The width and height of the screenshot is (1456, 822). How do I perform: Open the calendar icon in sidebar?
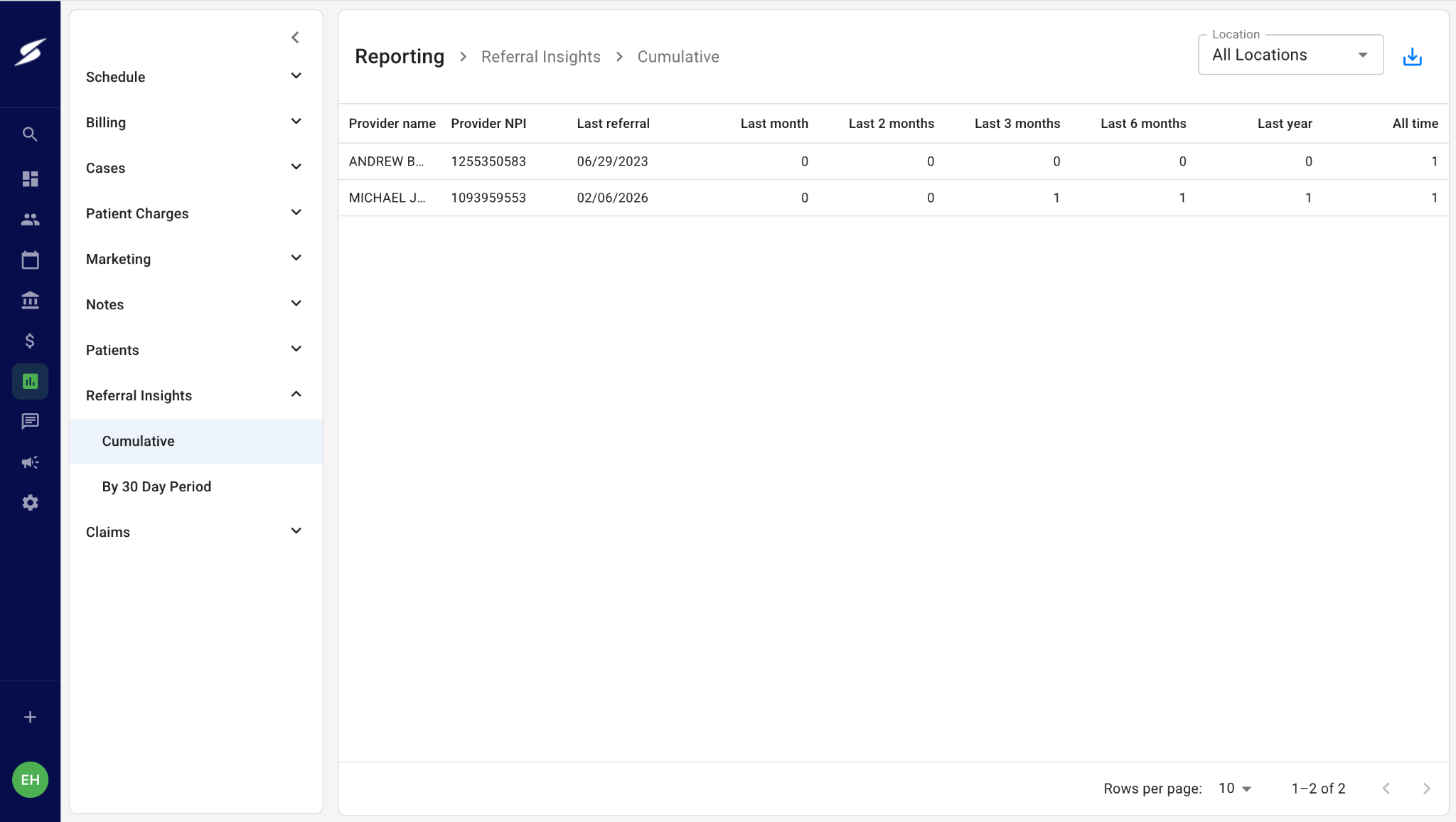(30, 260)
